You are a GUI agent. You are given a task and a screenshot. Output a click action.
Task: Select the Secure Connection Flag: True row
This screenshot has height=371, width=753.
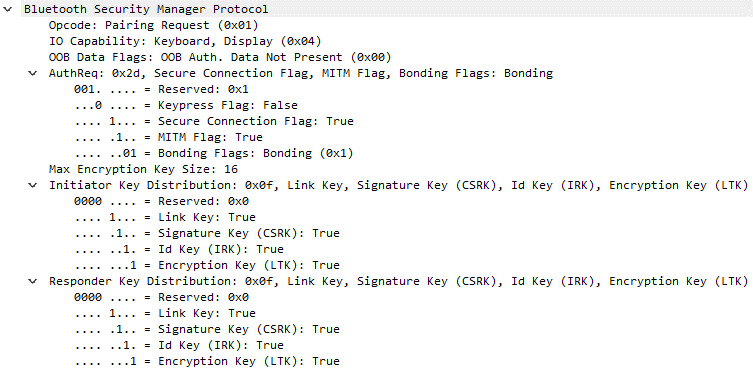(214, 121)
